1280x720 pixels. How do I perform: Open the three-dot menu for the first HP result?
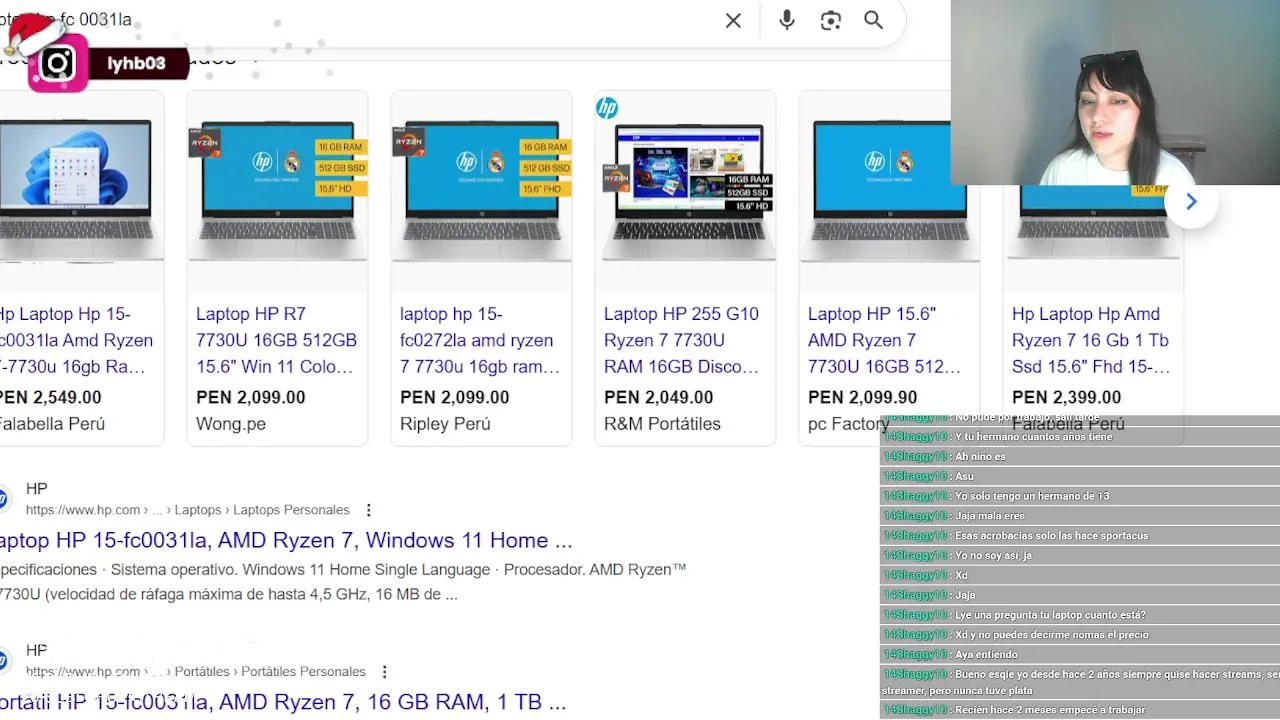(369, 510)
